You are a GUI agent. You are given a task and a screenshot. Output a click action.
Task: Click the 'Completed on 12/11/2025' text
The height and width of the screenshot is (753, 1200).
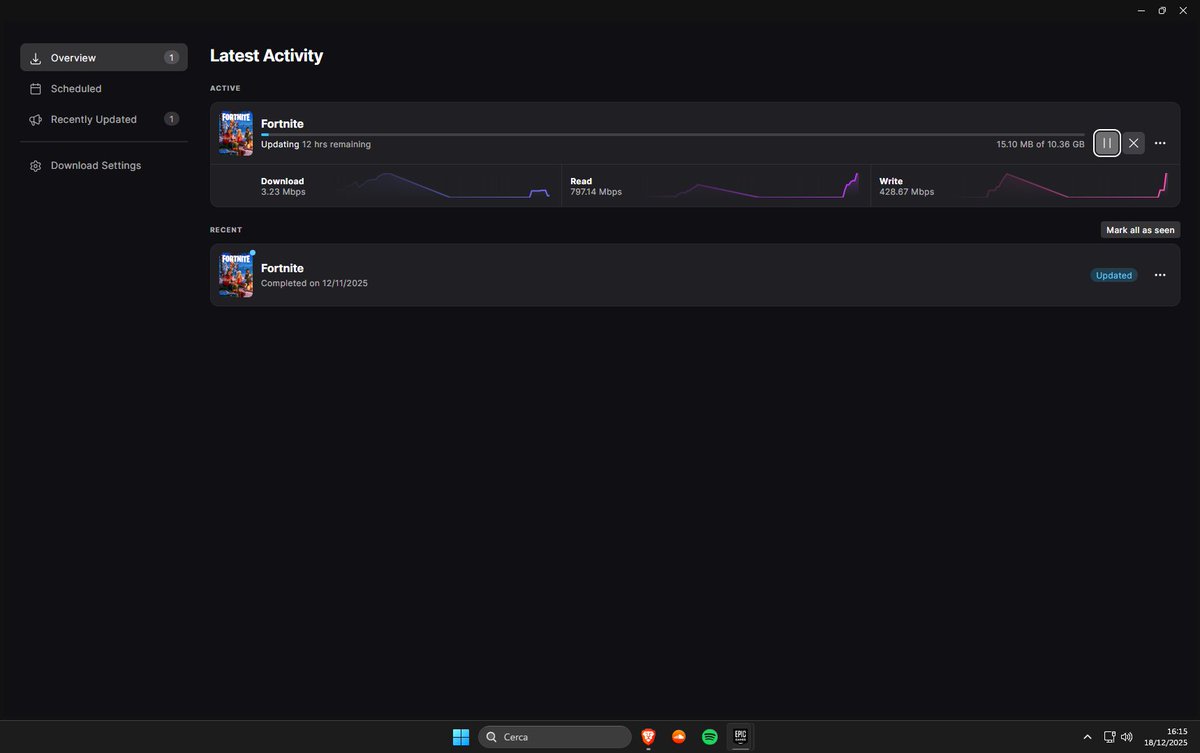314,283
